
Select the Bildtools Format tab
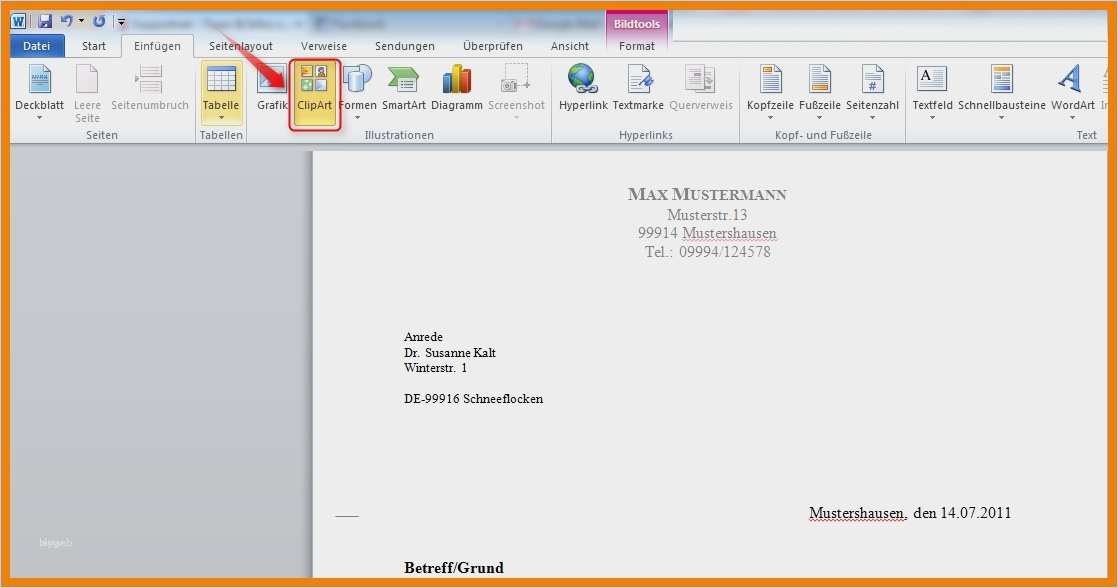(637, 45)
